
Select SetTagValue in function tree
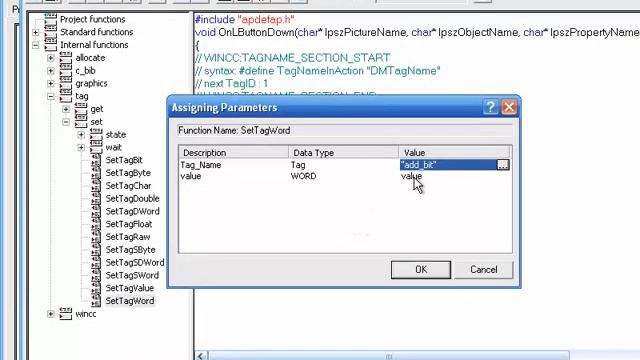click(130, 288)
